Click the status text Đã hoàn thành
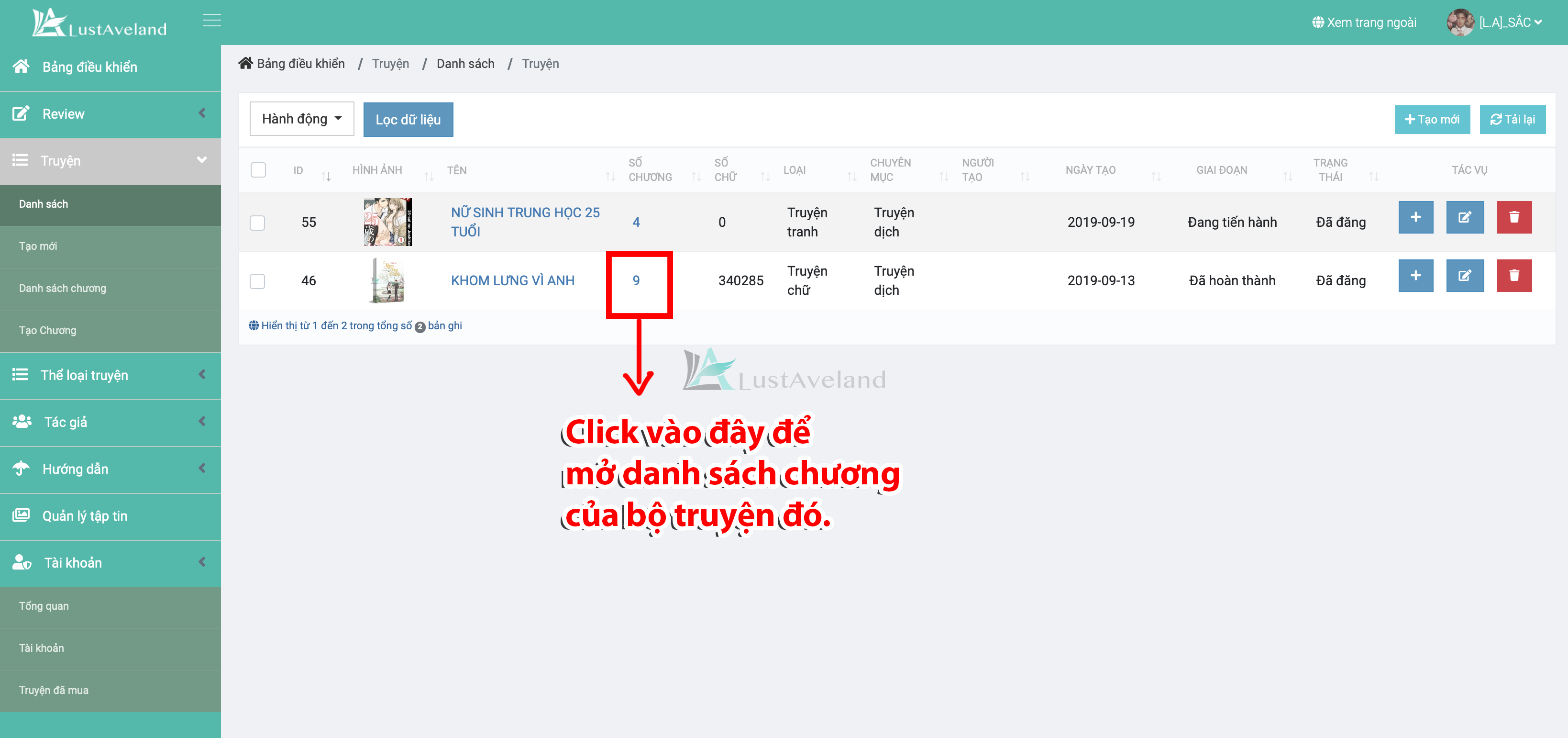Viewport: 1568px width, 738px height. coord(1232,280)
